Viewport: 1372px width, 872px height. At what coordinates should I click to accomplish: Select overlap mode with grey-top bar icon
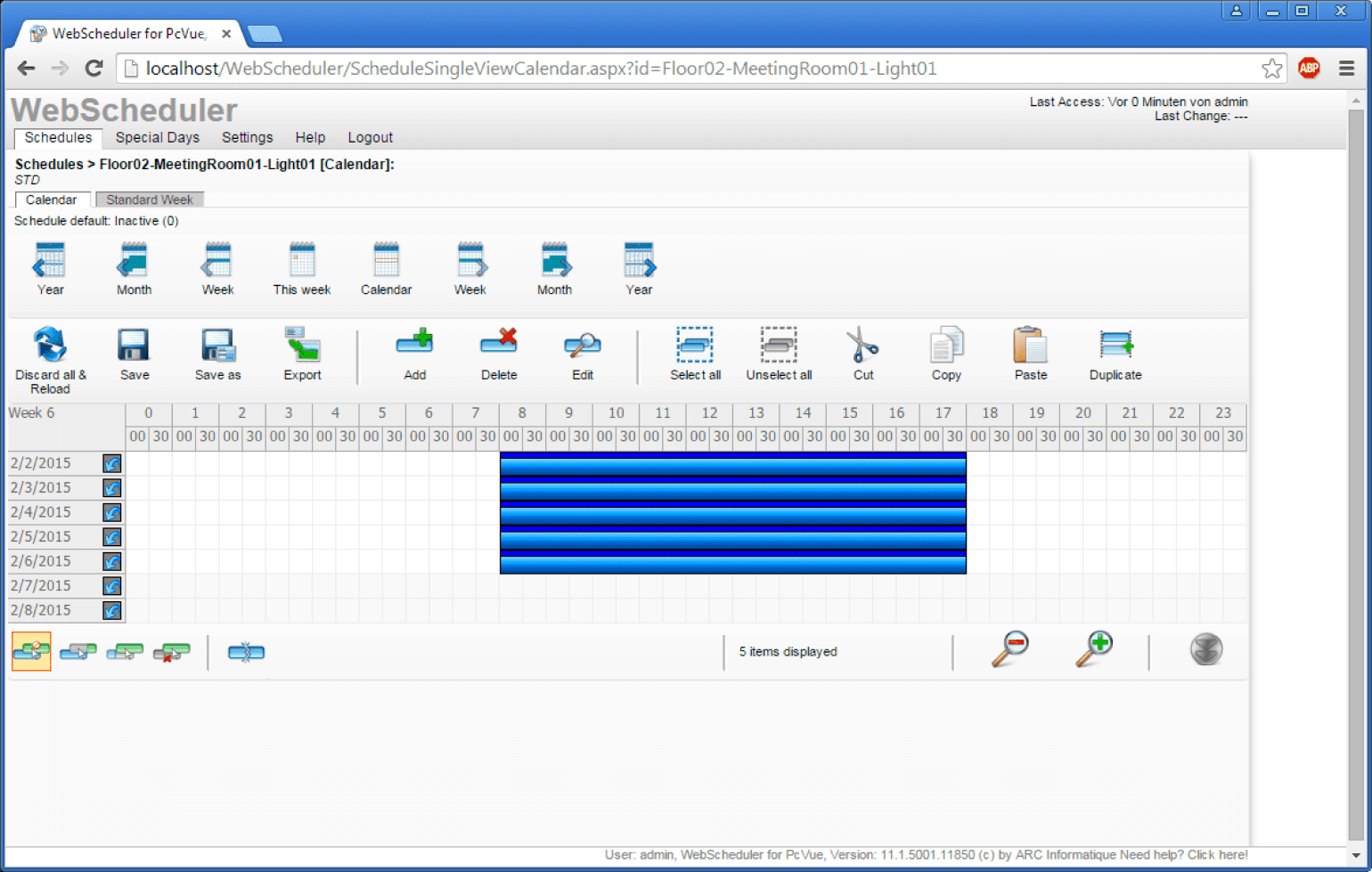coord(78,652)
